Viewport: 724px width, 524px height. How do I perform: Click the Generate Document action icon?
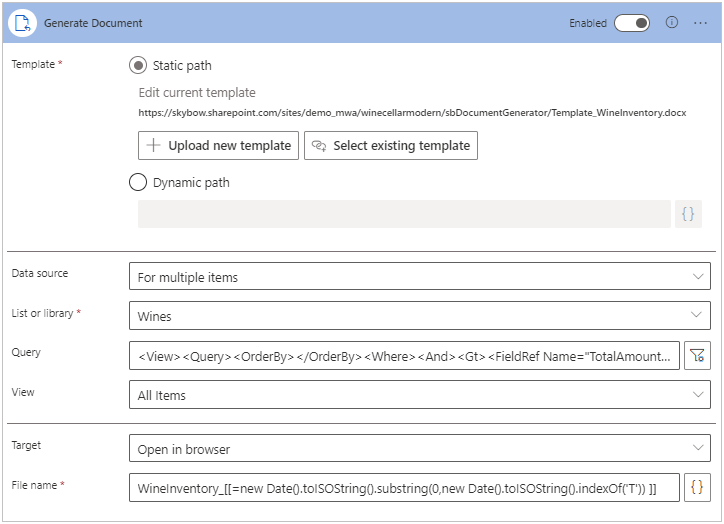(22, 22)
